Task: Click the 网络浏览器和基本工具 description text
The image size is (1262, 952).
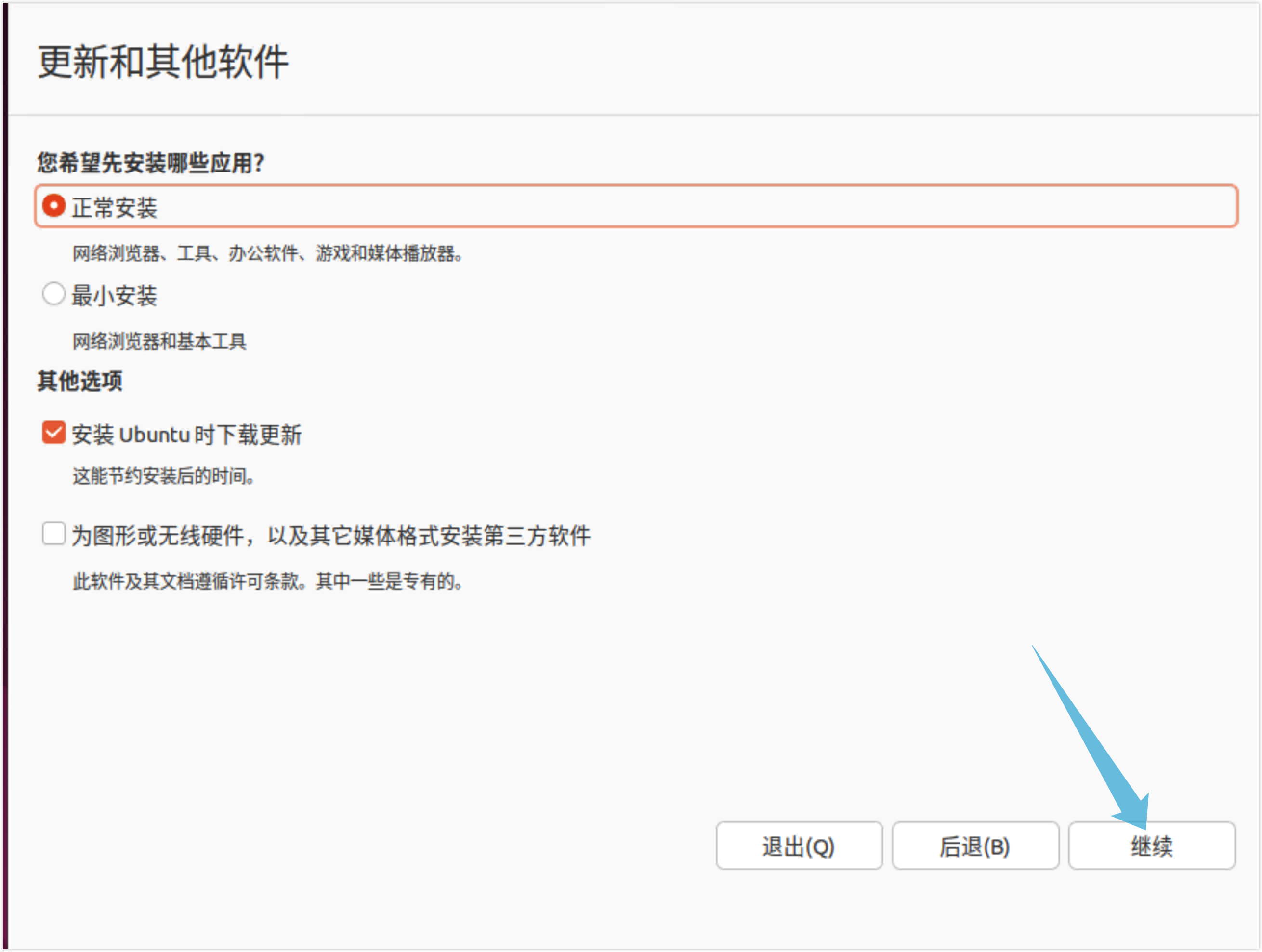Action: pos(159,341)
